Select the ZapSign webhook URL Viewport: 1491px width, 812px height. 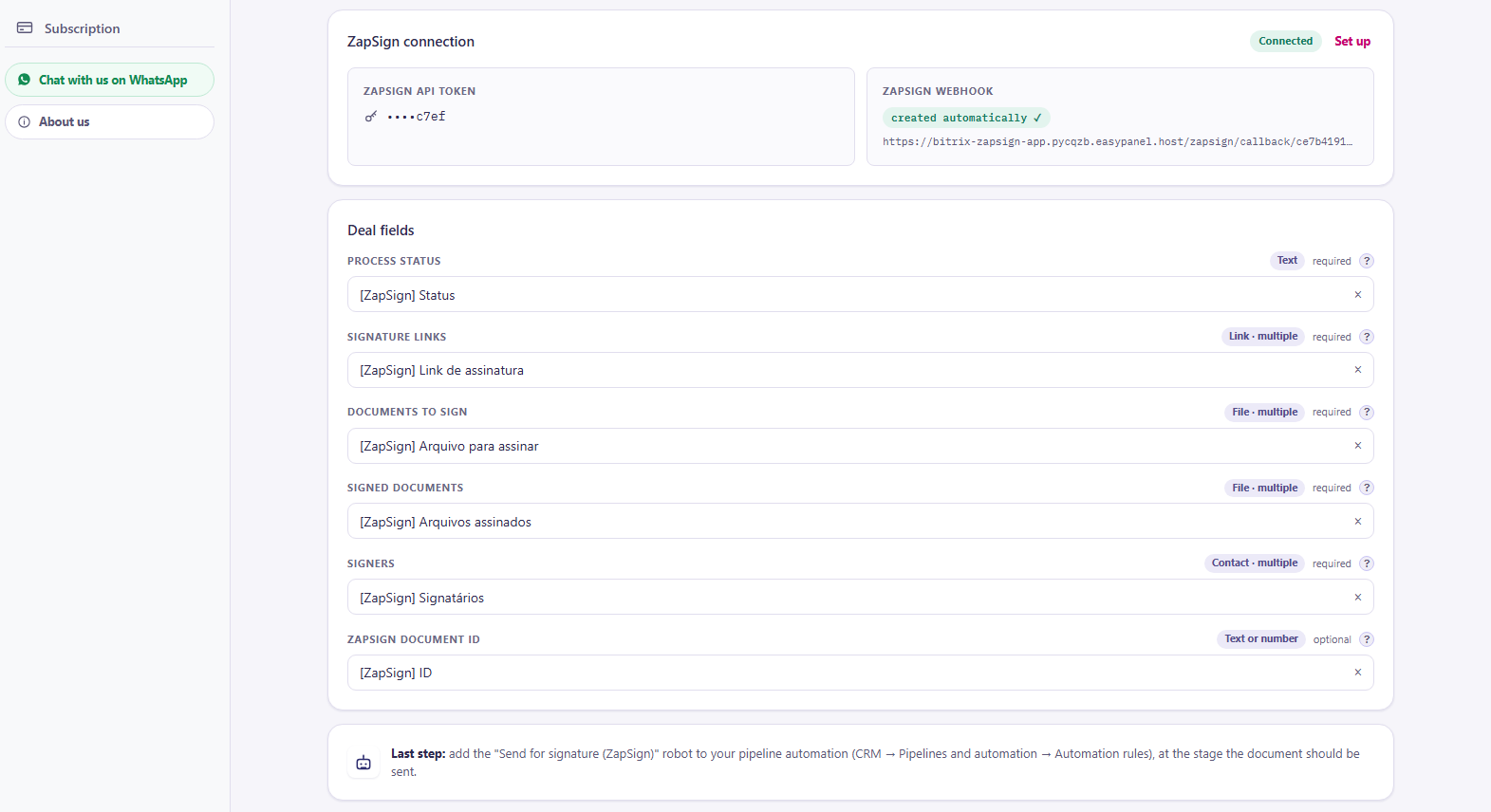[1118, 142]
